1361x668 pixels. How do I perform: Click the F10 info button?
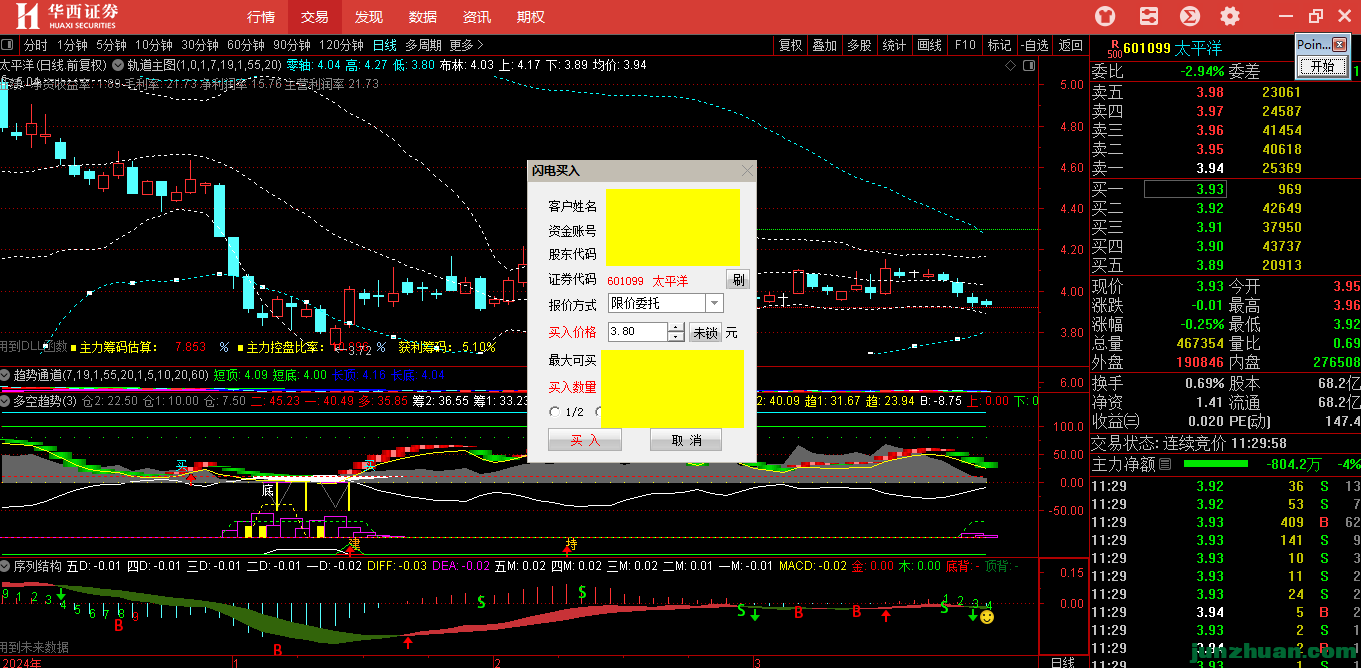click(965, 45)
